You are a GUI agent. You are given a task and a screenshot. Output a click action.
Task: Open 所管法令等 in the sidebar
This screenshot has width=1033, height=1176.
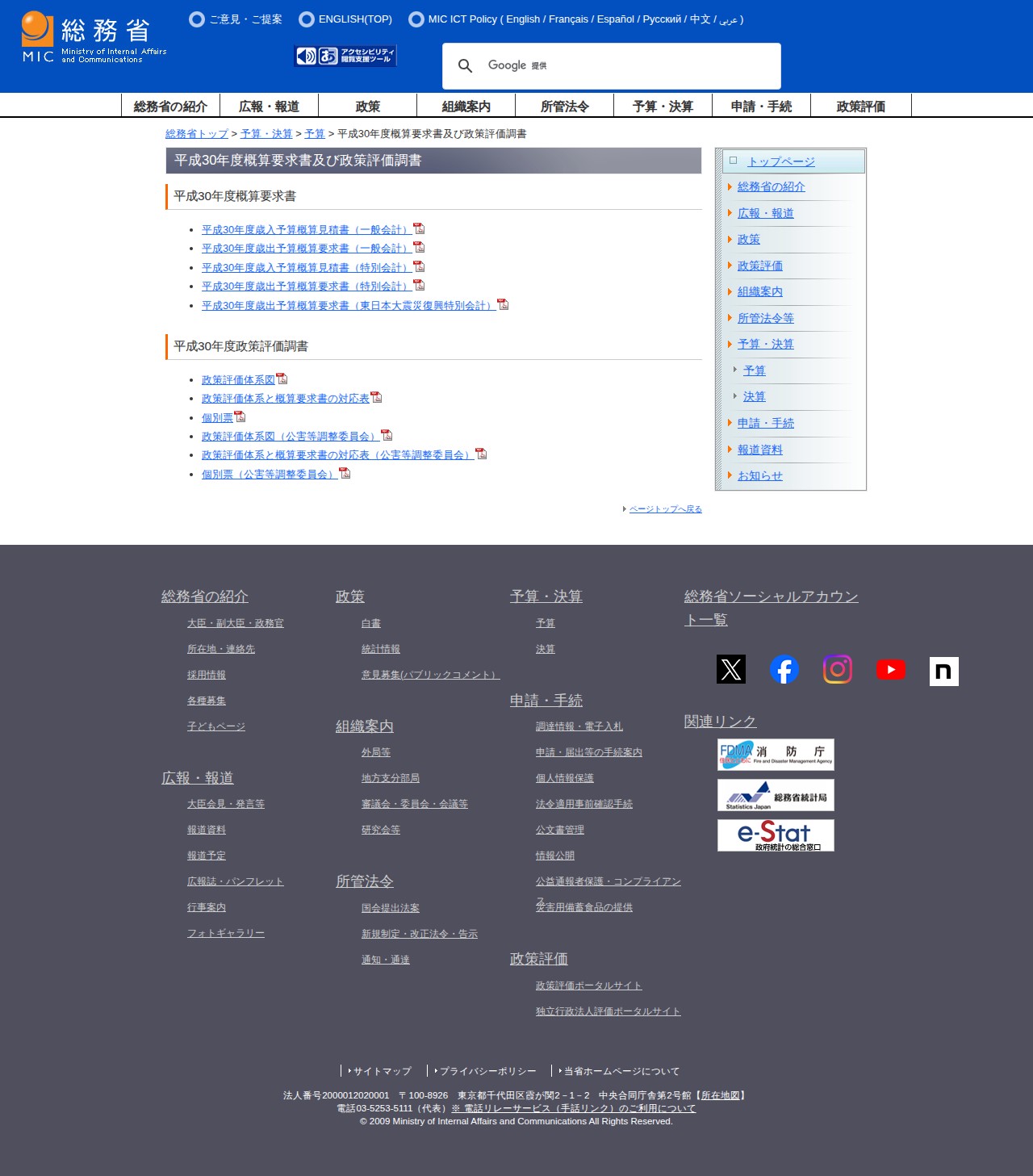click(x=766, y=318)
